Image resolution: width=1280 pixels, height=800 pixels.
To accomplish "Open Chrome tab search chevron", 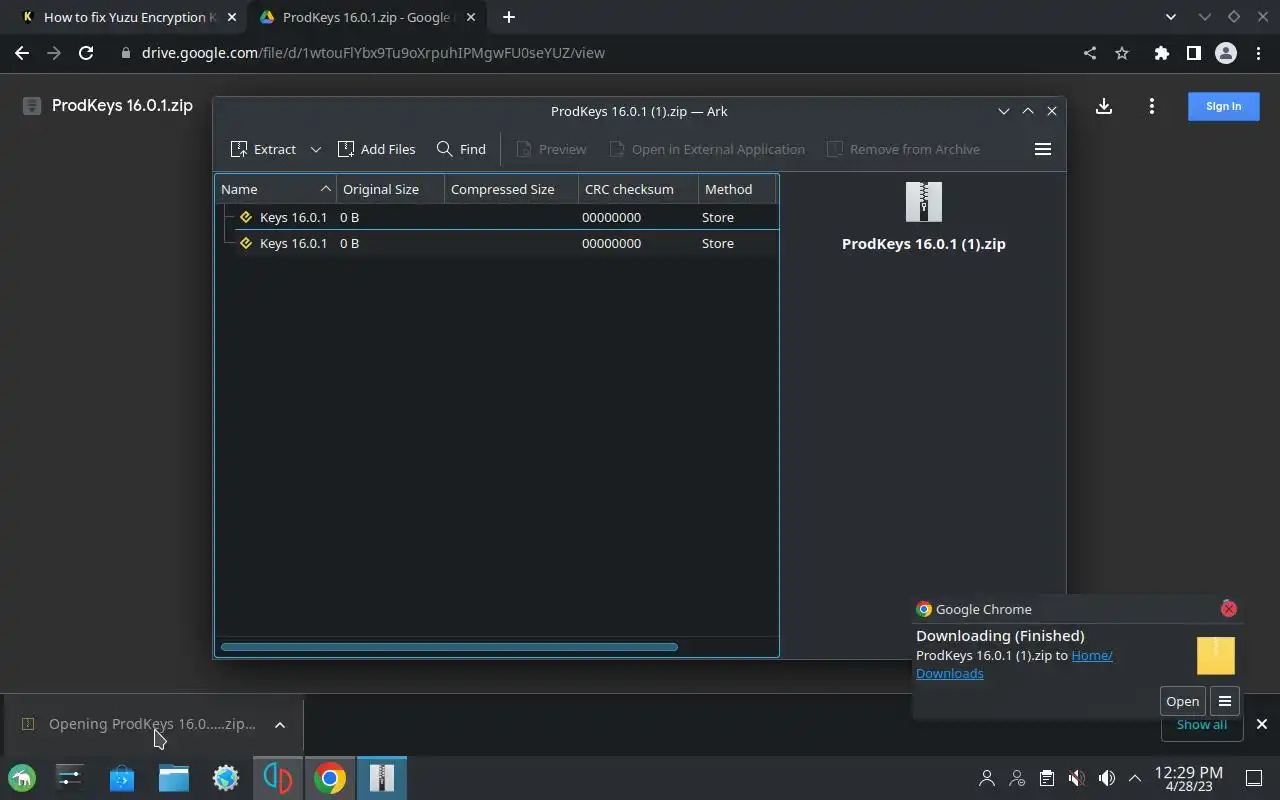I will tap(1171, 17).
